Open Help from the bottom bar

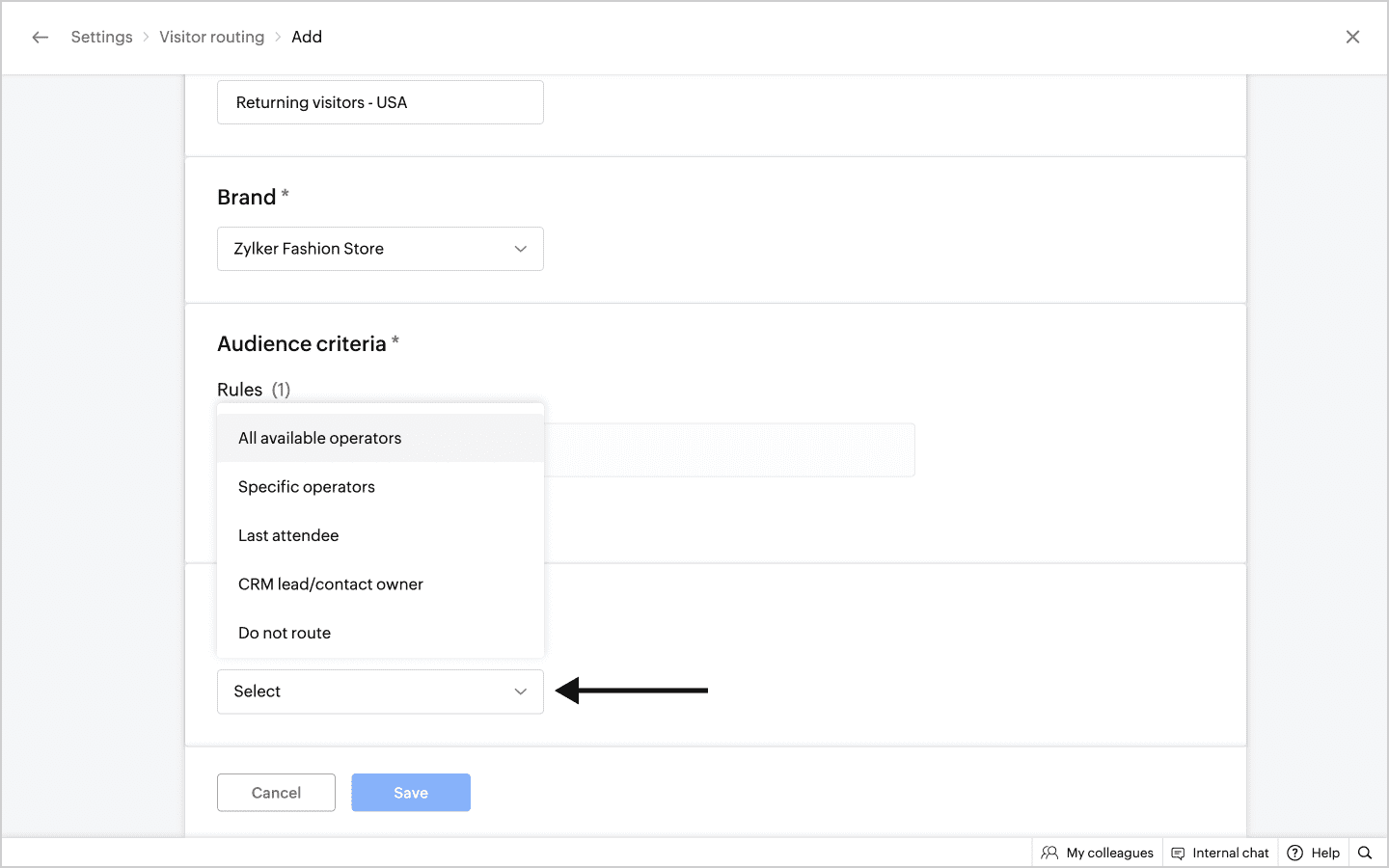tap(1314, 853)
